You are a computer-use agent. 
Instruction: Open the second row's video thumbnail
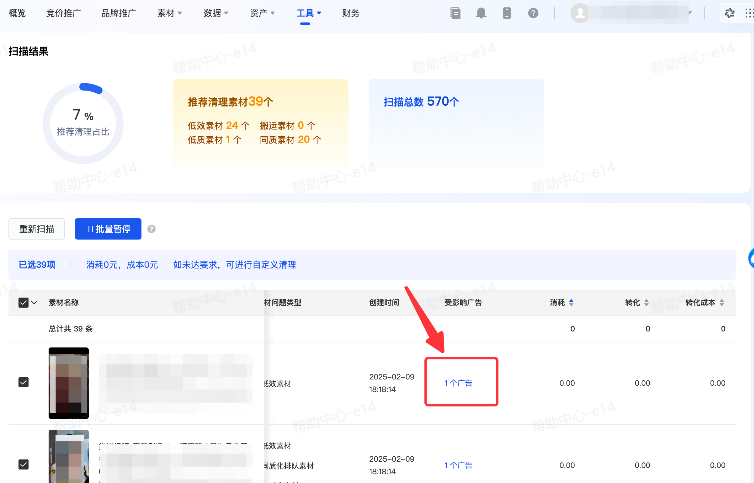69,457
